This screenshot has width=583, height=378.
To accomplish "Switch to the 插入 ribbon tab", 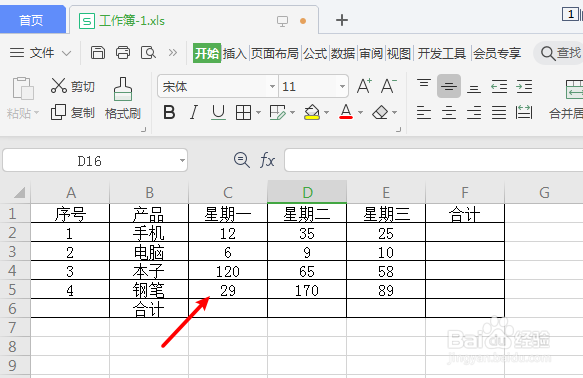I will tap(235, 53).
